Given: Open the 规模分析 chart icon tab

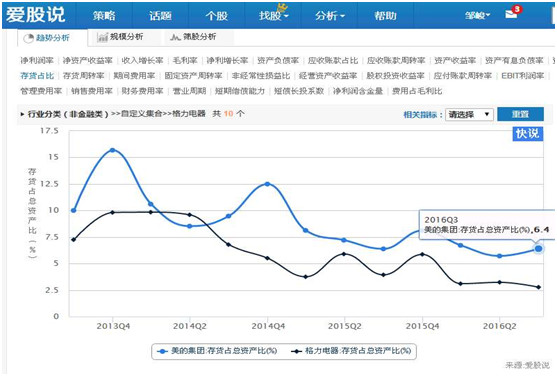Looking at the screenshot, I should [x=102, y=37].
